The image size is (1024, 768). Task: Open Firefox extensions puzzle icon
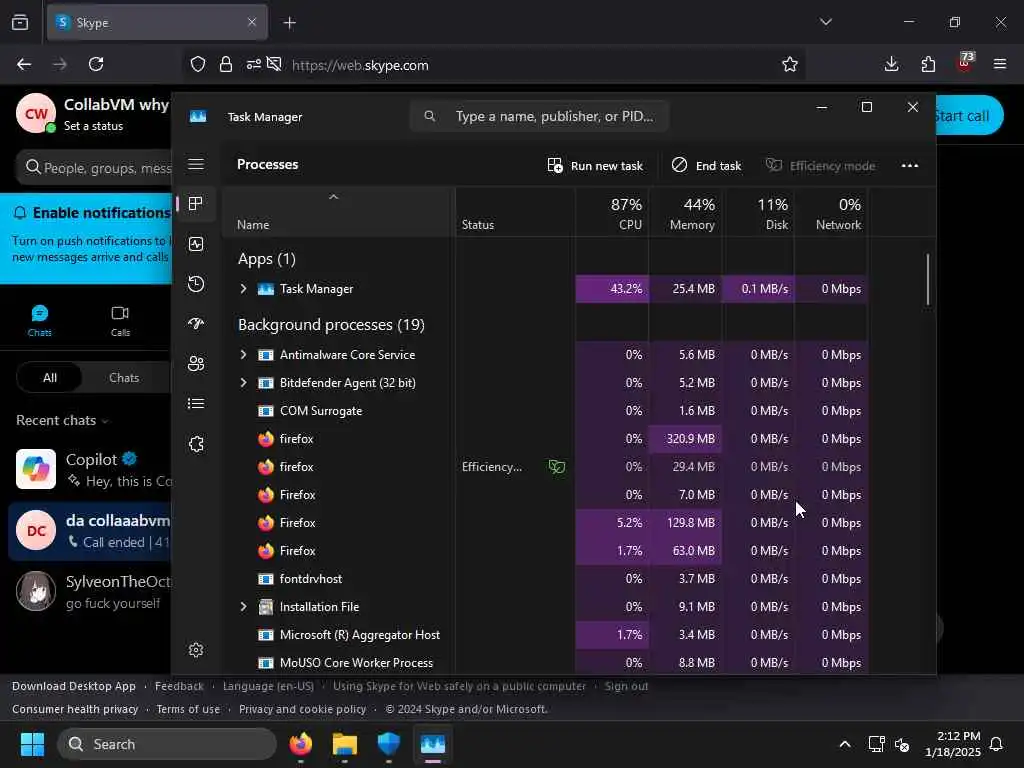tap(928, 64)
